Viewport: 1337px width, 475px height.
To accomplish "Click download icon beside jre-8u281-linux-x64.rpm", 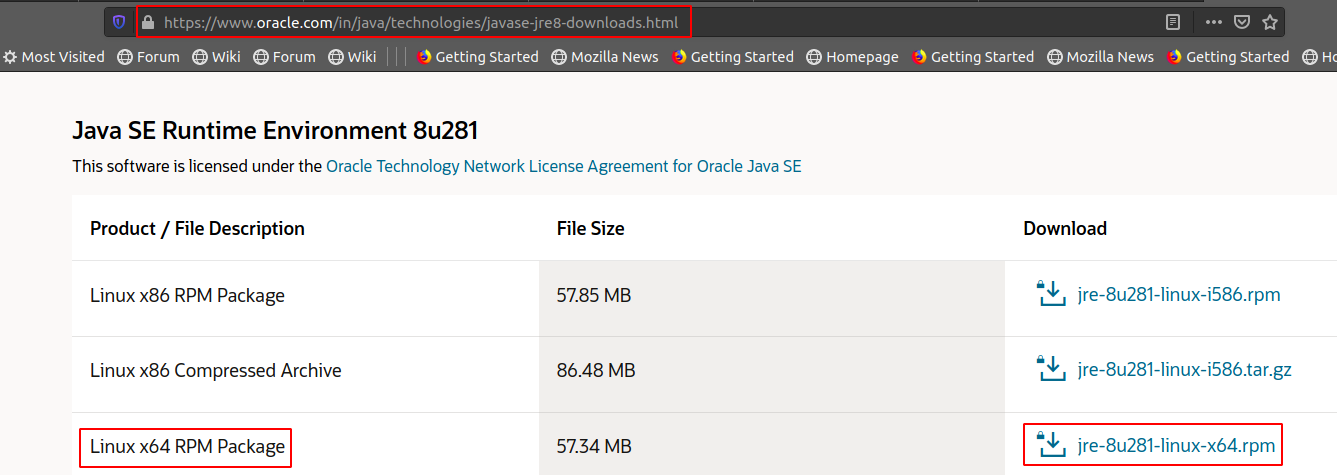I will pos(1051,445).
